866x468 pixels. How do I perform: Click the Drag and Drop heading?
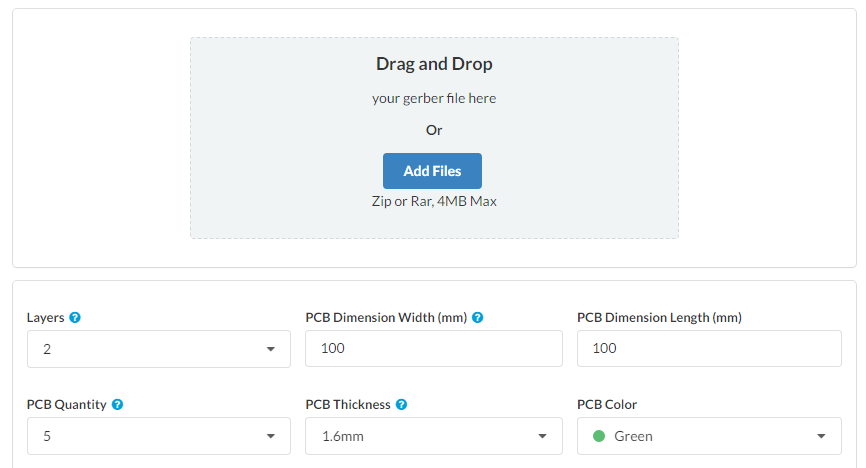(434, 64)
